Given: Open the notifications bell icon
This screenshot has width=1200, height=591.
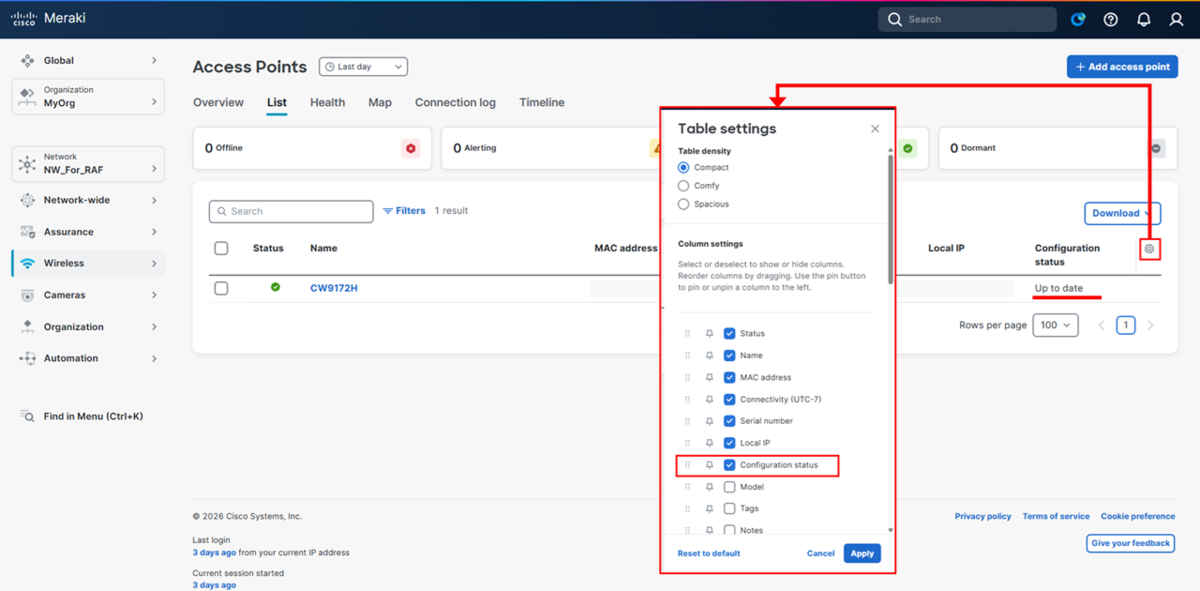Looking at the screenshot, I should pyautogui.click(x=1144, y=19).
